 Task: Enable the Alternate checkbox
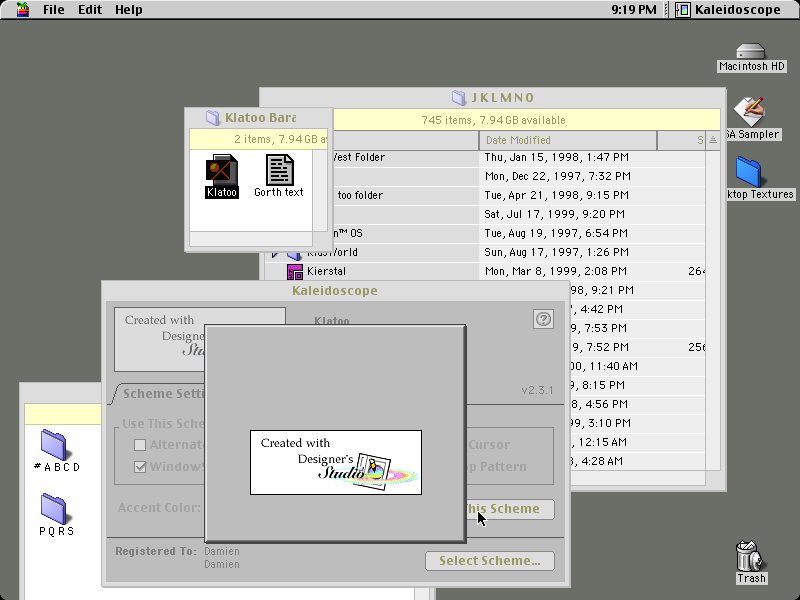pos(140,445)
